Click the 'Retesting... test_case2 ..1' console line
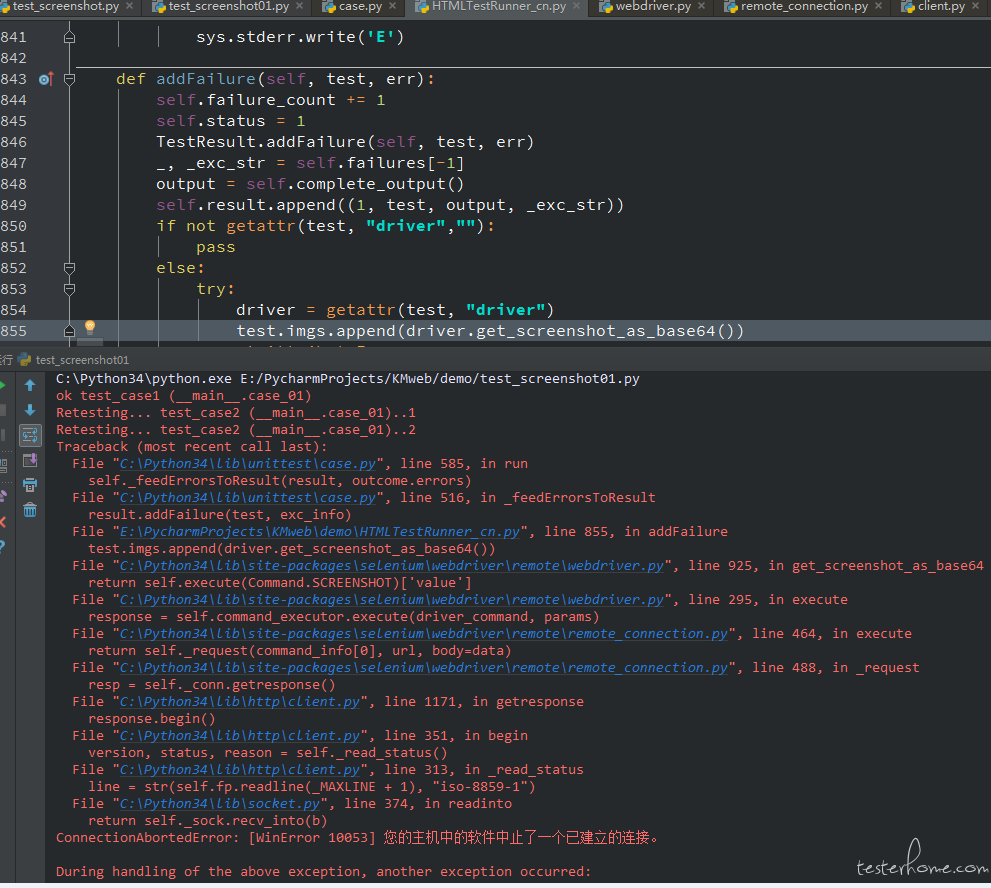991x888 pixels. [x=236, y=413]
